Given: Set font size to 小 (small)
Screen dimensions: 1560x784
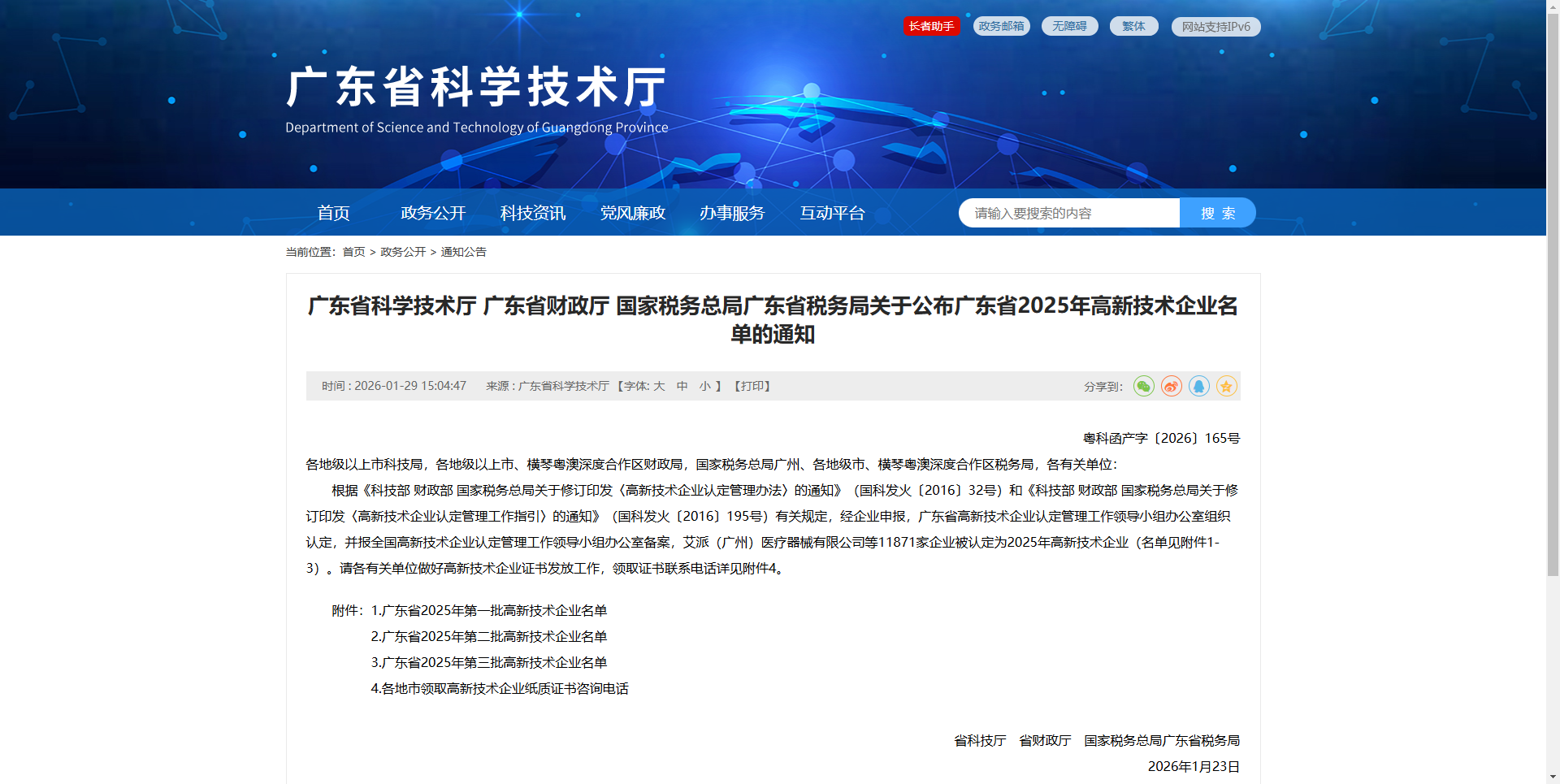Looking at the screenshot, I should (x=704, y=386).
